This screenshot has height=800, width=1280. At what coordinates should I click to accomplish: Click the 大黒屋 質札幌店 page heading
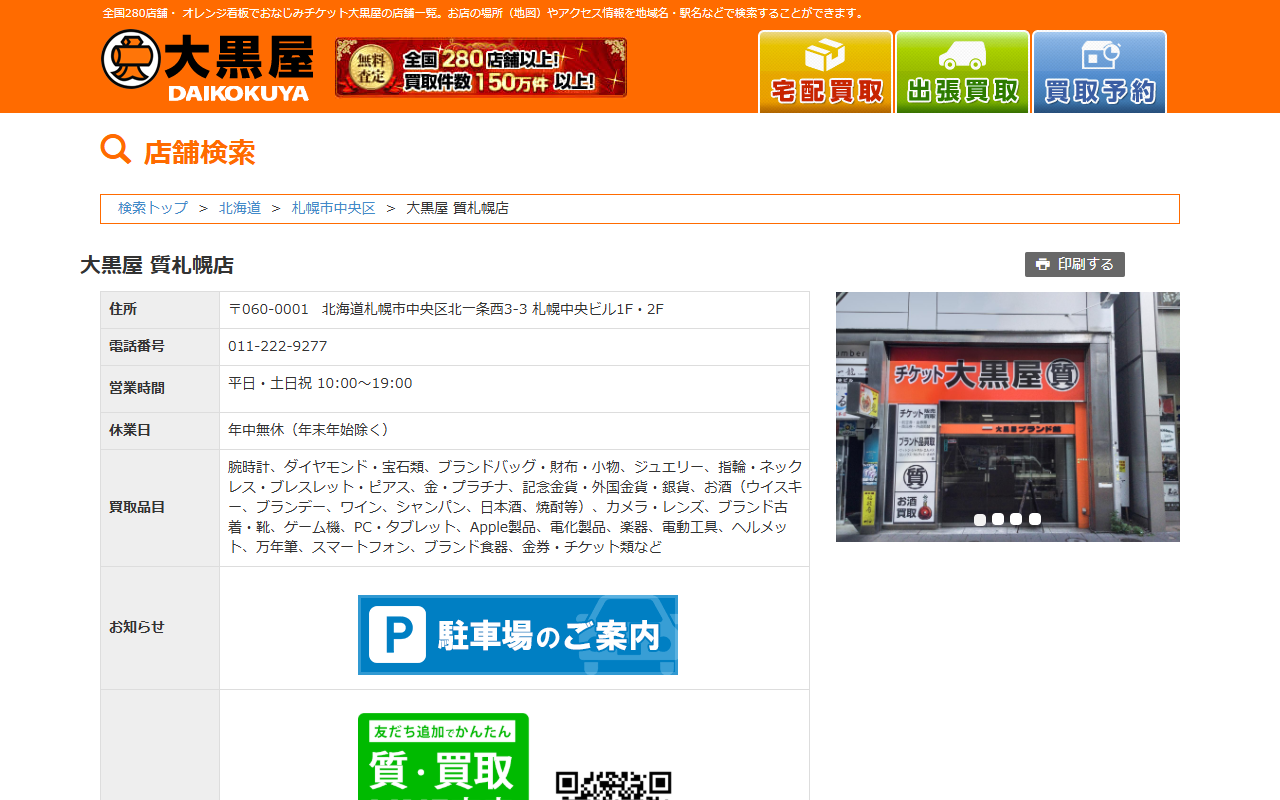[x=157, y=265]
